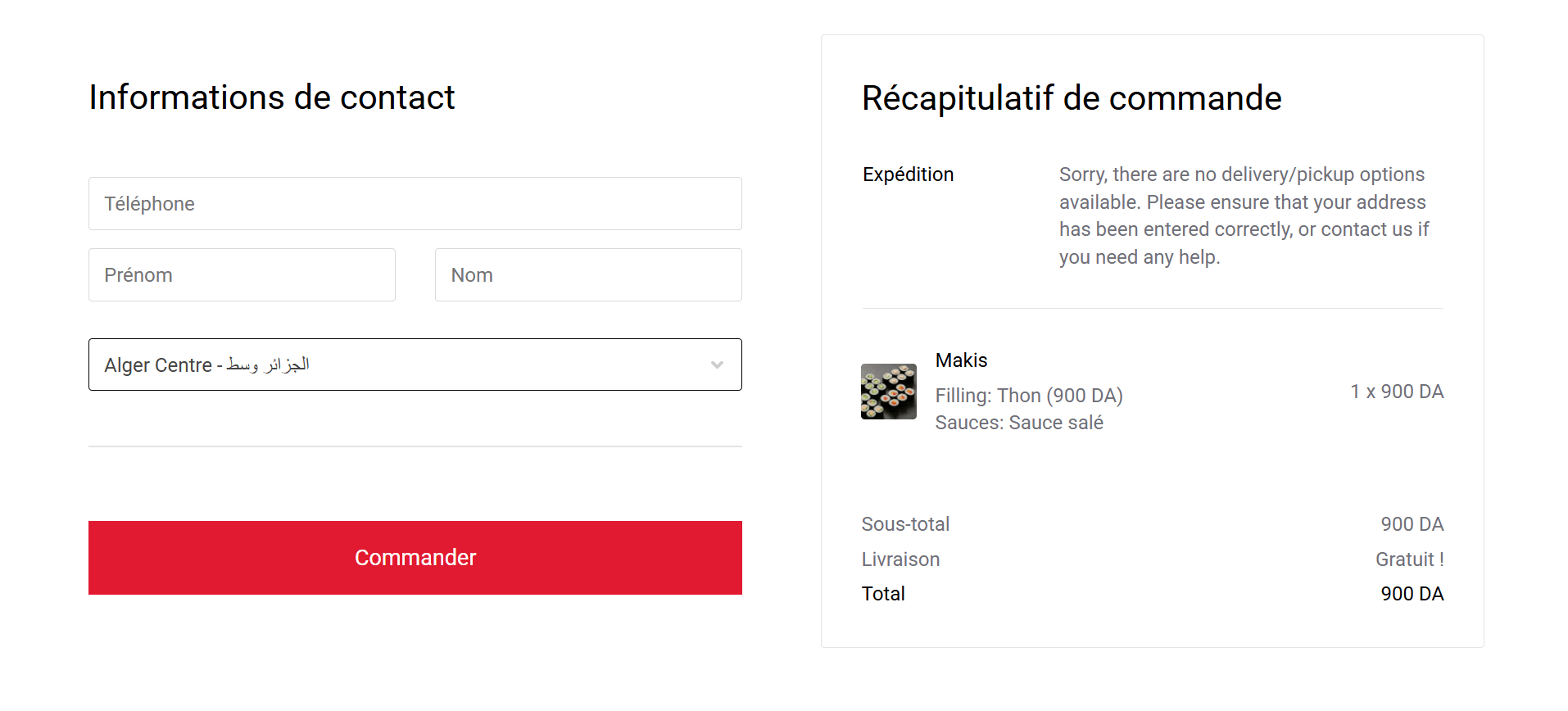Click the 1 x 900 DA quantity price

1396,392
